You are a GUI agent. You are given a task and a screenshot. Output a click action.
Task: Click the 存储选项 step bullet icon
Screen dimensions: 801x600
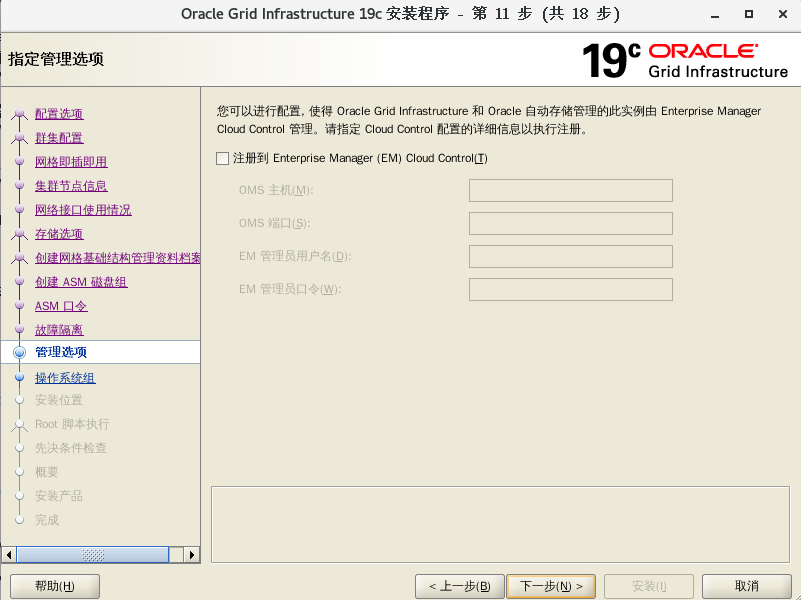(x=19, y=233)
